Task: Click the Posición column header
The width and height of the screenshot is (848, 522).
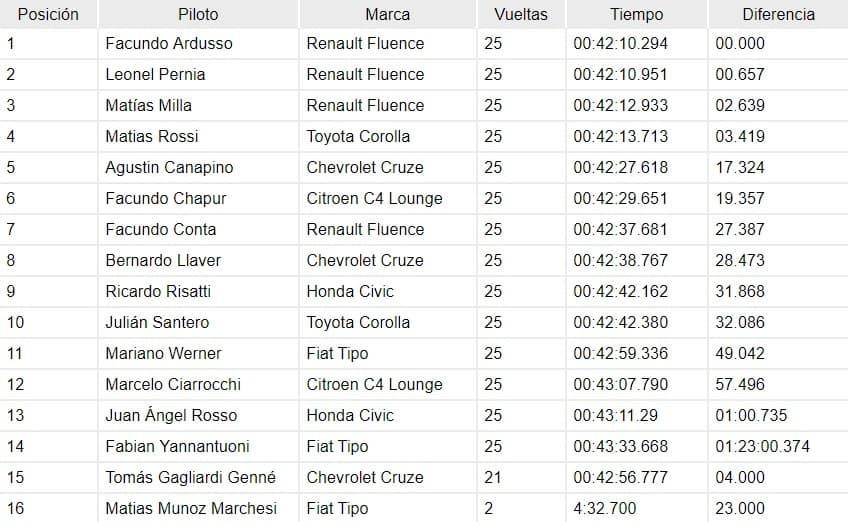Action: 48,14
